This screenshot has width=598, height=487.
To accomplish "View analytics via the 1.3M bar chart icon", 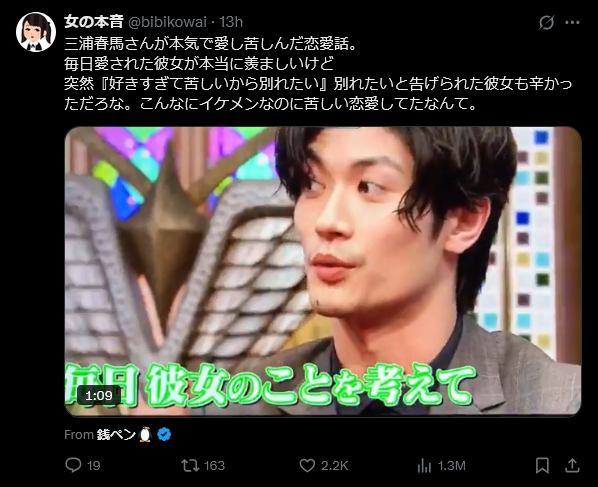I will click(x=424, y=465).
